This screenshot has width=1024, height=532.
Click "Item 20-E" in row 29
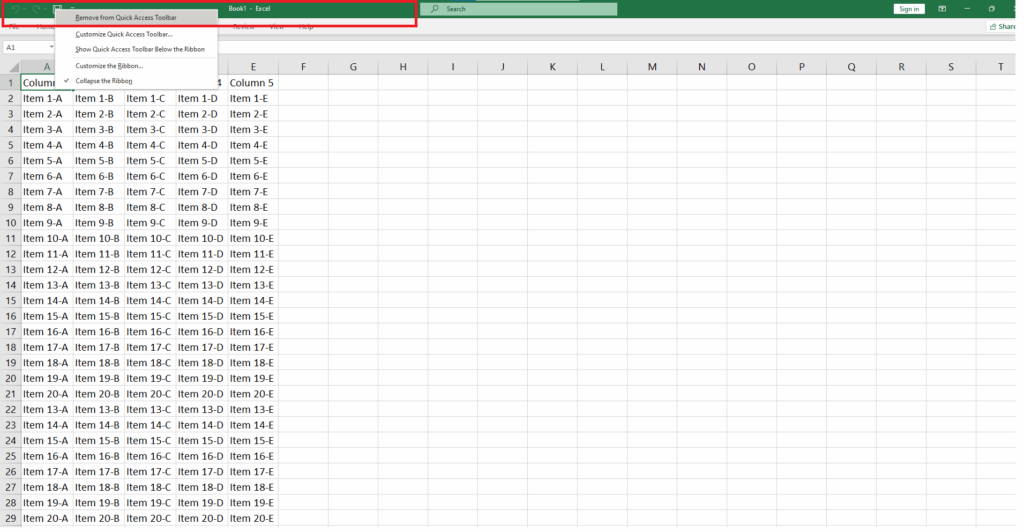(x=251, y=518)
